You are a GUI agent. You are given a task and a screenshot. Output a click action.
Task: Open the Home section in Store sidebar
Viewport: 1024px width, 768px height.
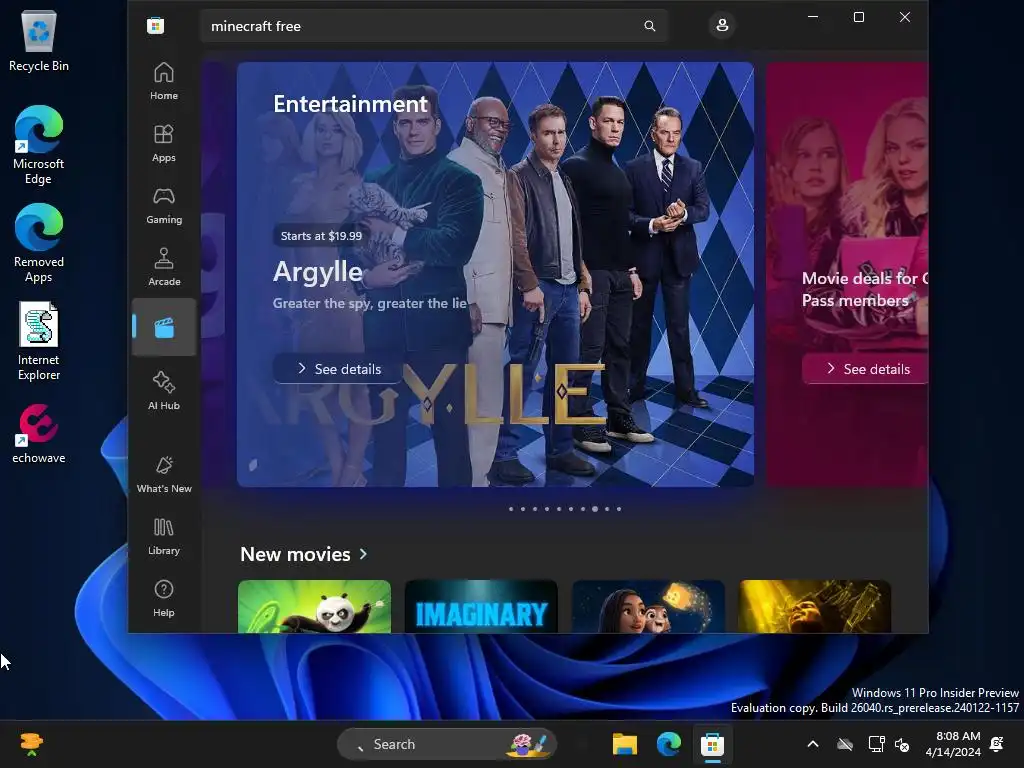163,81
